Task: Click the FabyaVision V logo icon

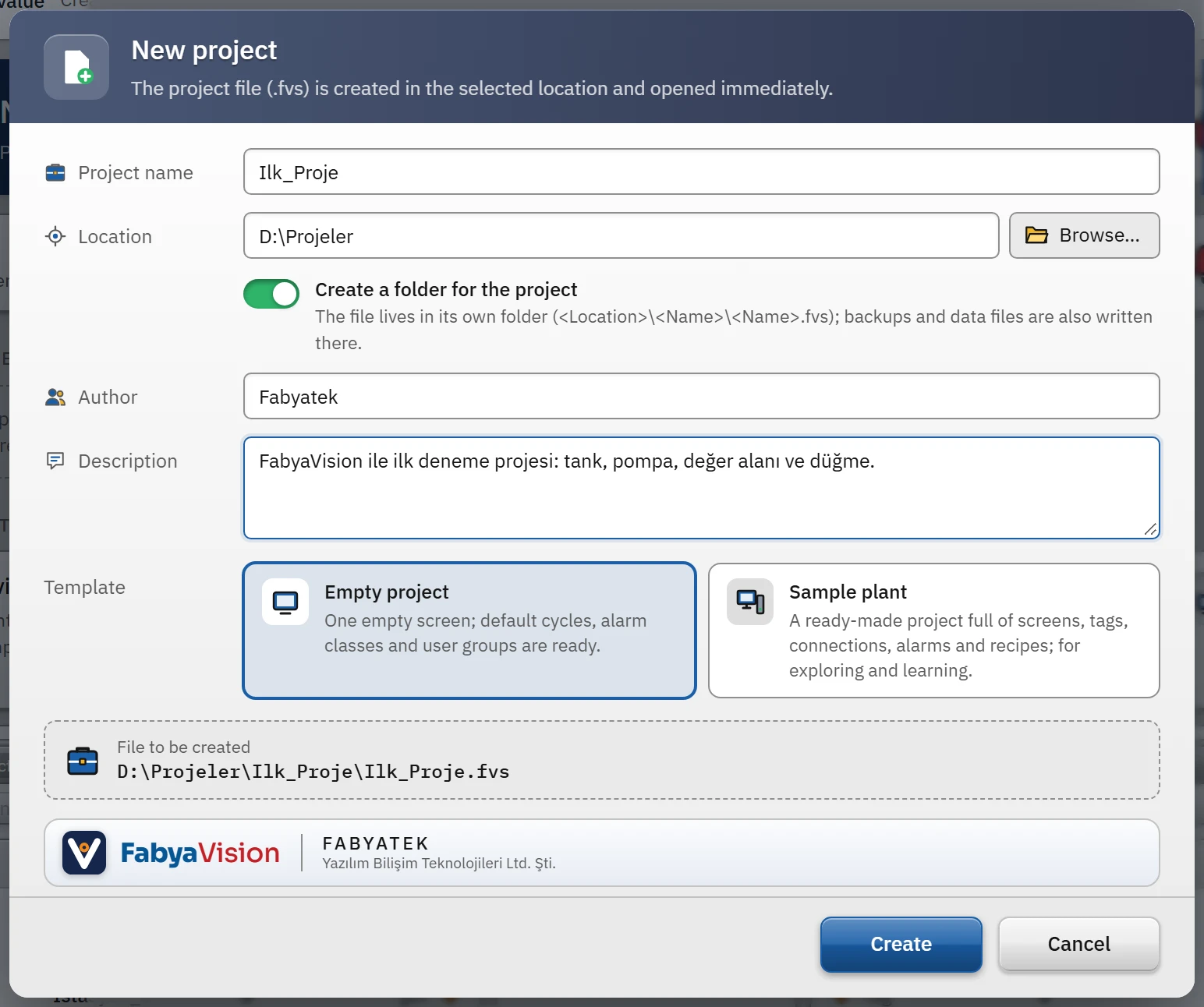Action: tap(84, 853)
